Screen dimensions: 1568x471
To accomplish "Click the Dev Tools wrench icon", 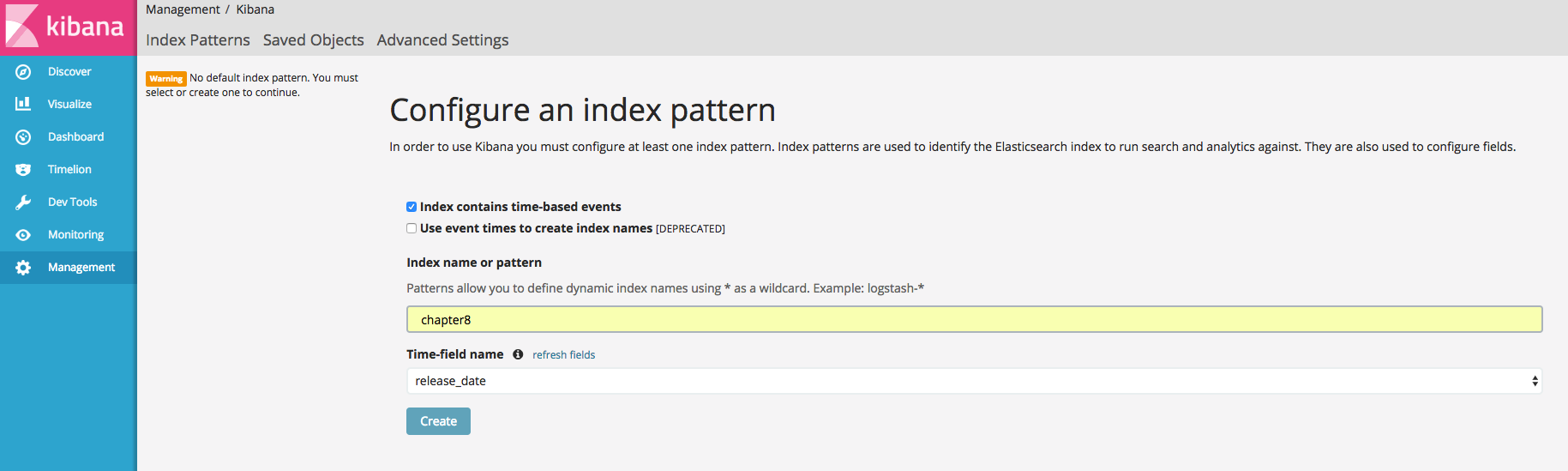I will (23, 202).
